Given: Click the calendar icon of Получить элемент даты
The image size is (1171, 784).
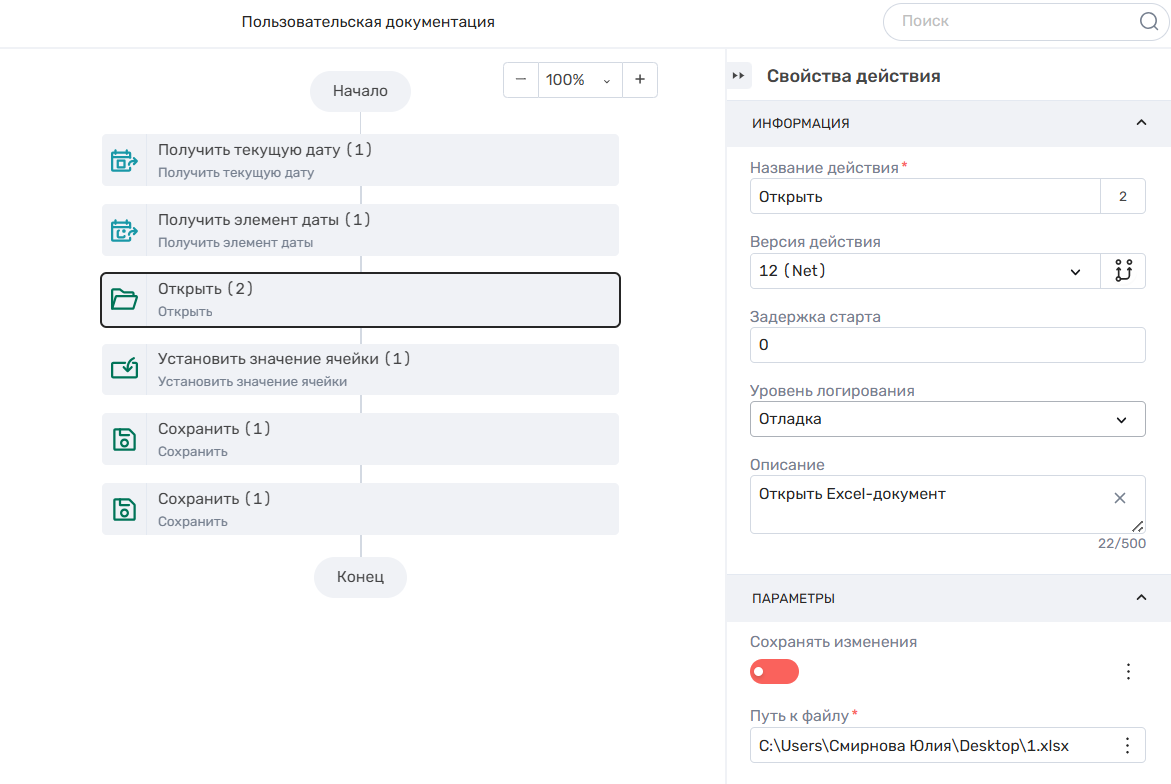Looking at the screenshot, I should coord(124,230).
